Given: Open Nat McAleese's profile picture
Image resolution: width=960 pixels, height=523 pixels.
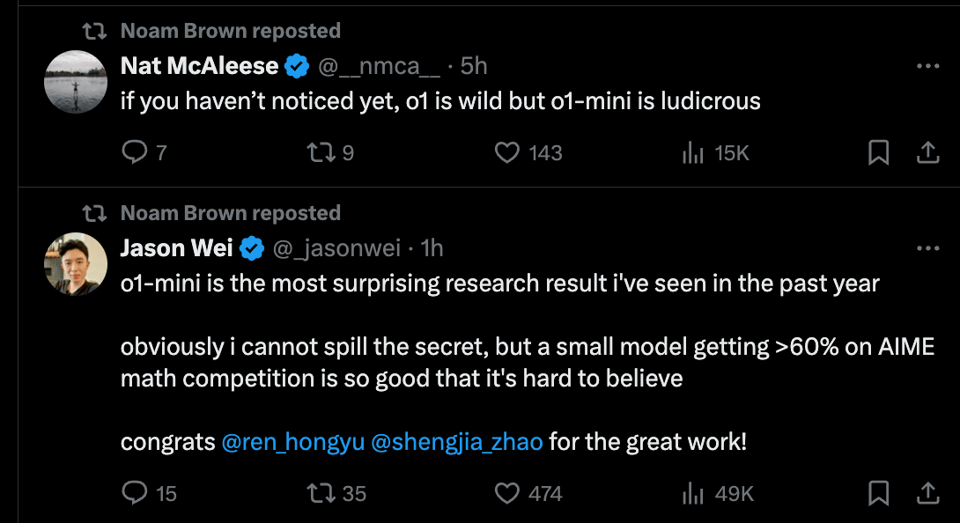Looking at the screenshot, I should pos(76,82).
